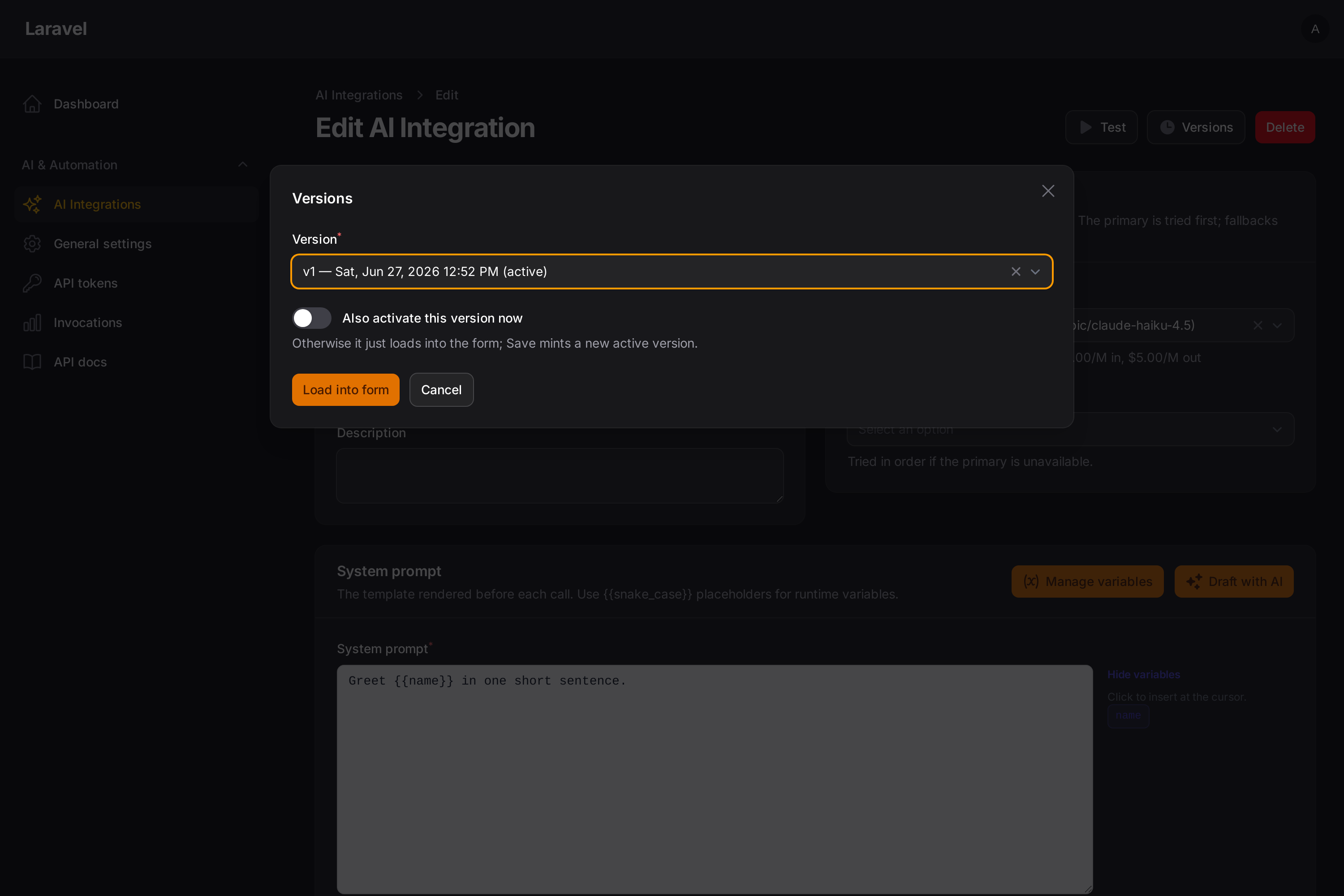Expand the primary model dropdown
Viewport: 1344px width, 896px height.
[1277, 325]
